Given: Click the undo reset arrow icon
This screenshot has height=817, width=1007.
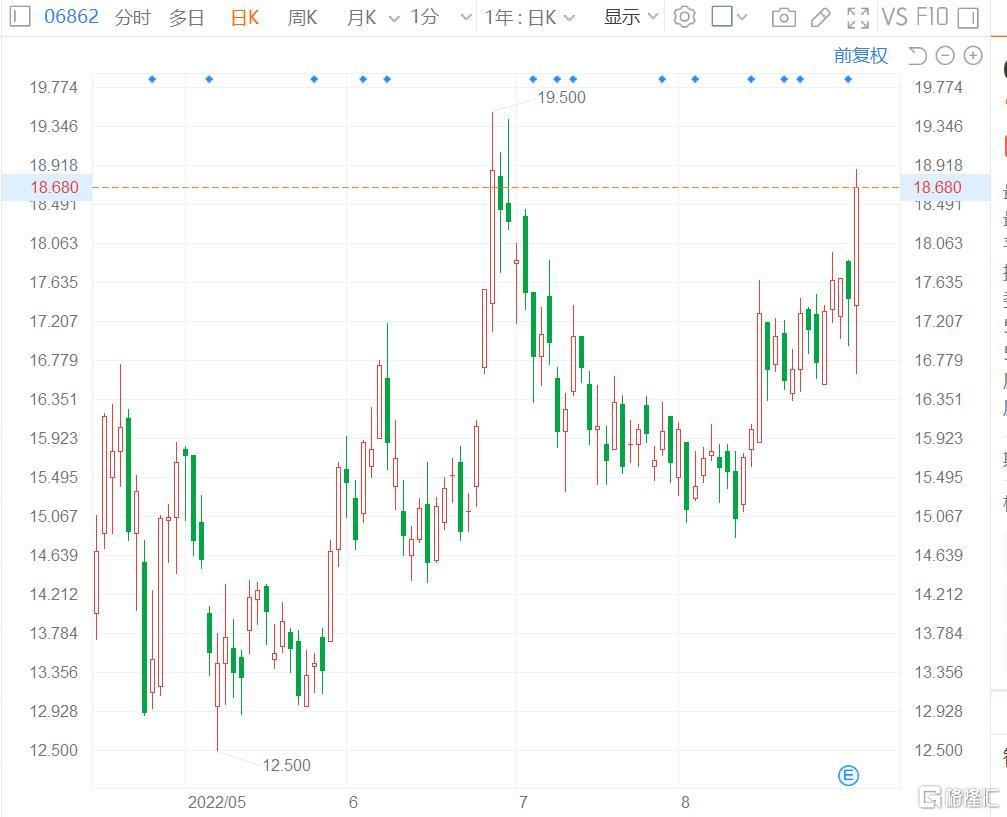Looking at the screenshot, I should pyautogui.click(x=917, y=56).
